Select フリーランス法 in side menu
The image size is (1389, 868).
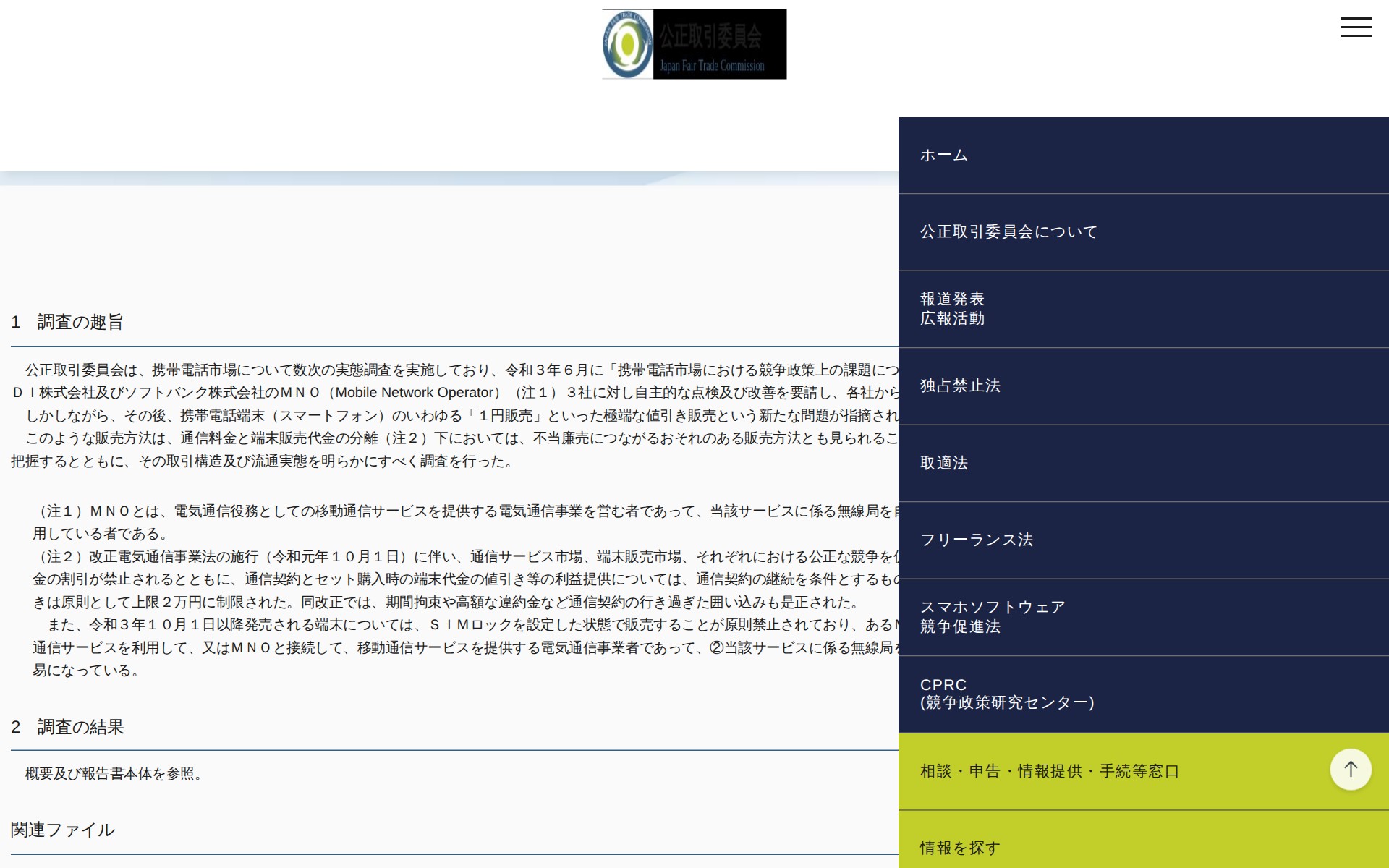(x=976, y=540)
